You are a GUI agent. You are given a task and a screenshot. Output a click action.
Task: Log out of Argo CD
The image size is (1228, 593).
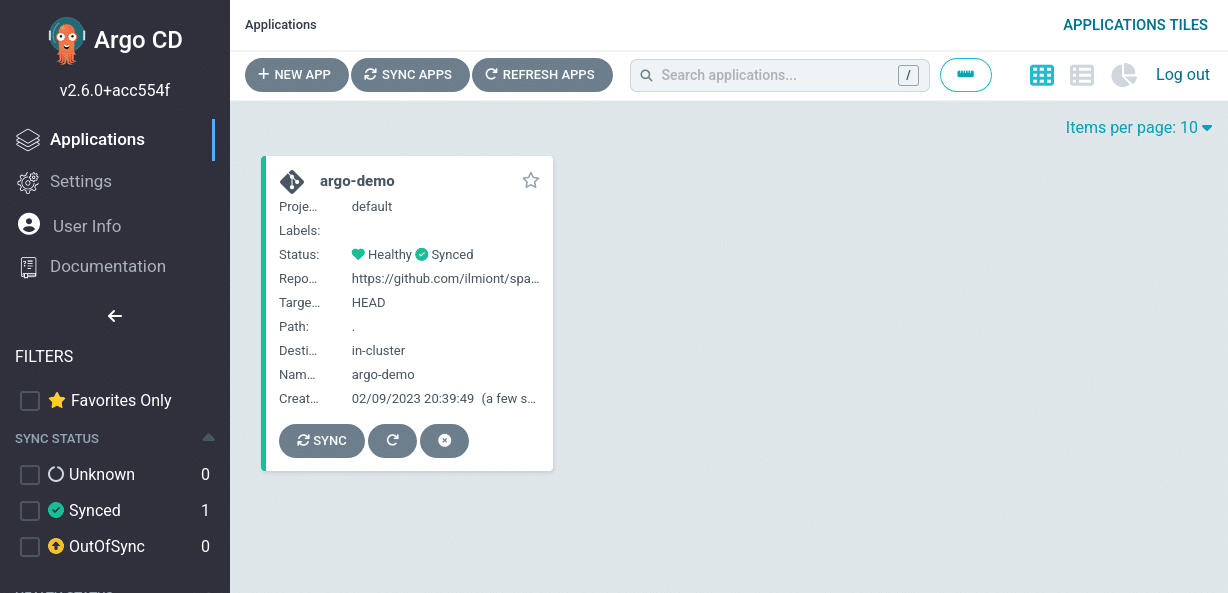(x=1182, y=75)
